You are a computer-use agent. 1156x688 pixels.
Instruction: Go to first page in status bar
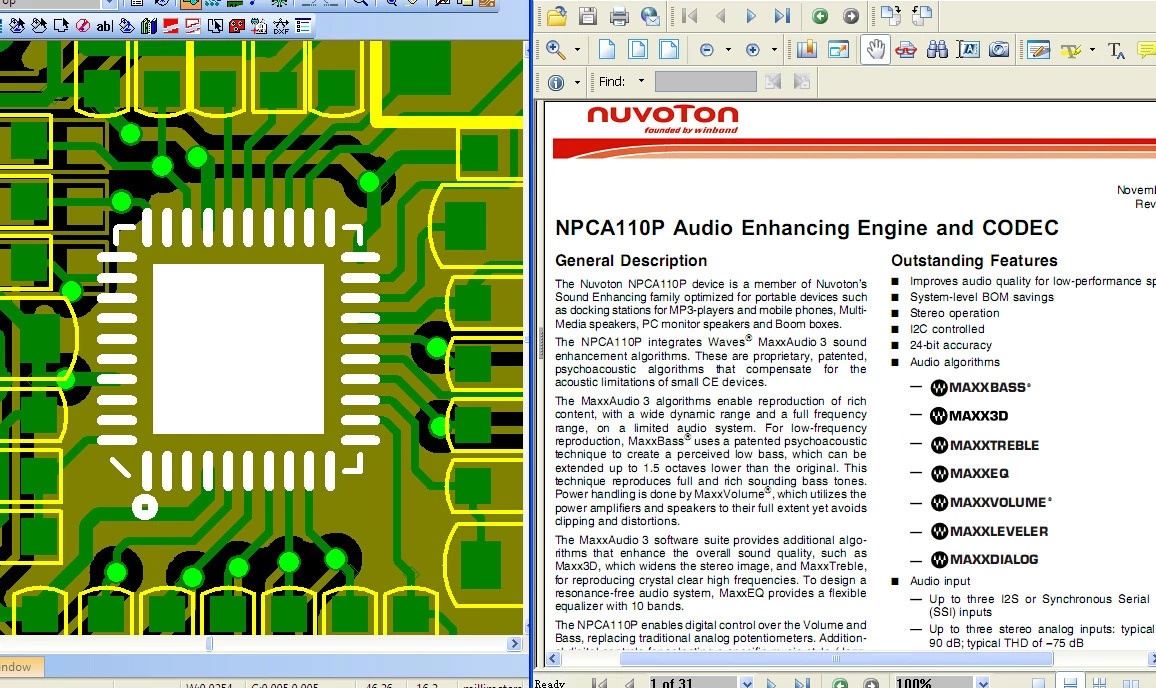(x=599, y=684)
